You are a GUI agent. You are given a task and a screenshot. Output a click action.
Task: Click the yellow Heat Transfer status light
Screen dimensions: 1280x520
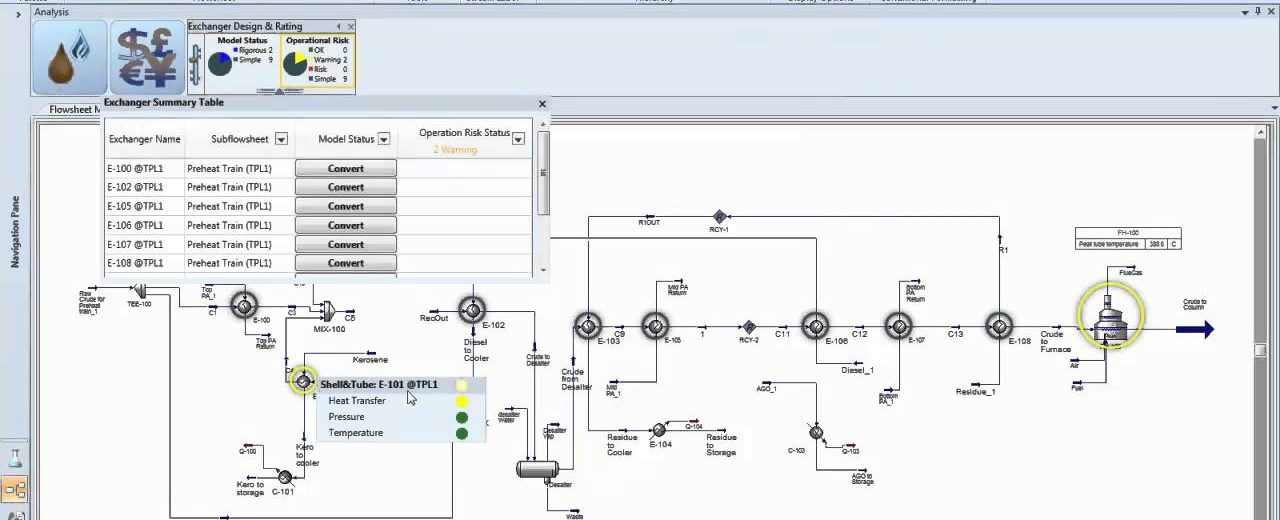[x=462, y=401]
